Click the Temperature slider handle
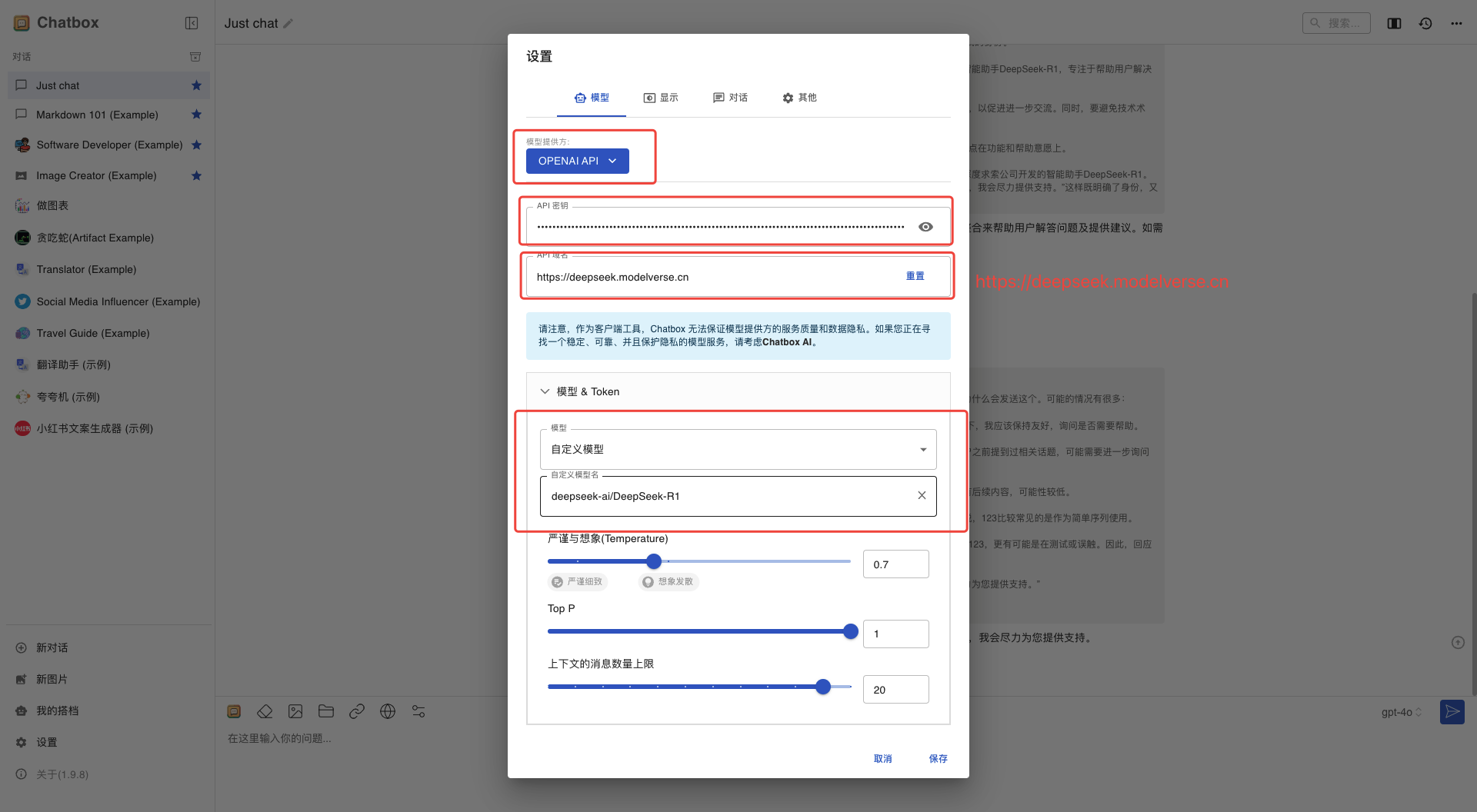The image size is (1477, 812). (654, 561)
